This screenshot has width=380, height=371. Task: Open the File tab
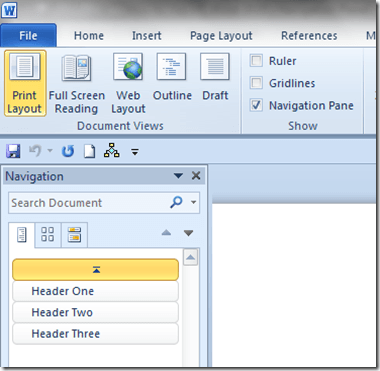click(x=28, y=35)
